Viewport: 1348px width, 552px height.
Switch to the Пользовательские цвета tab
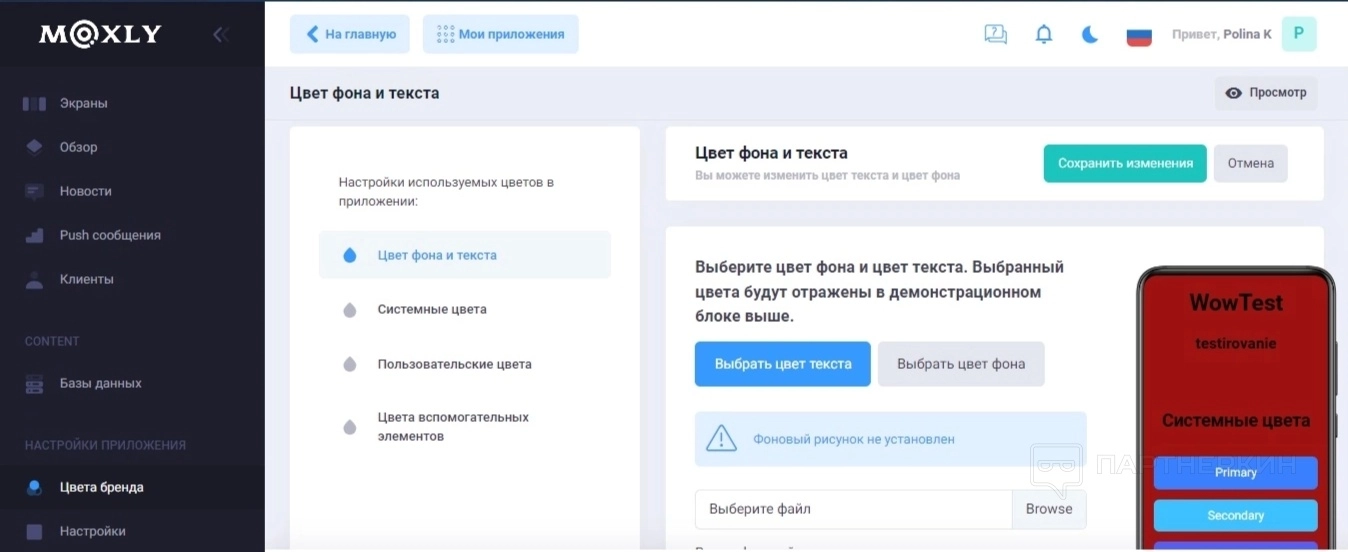click(454, 364)
